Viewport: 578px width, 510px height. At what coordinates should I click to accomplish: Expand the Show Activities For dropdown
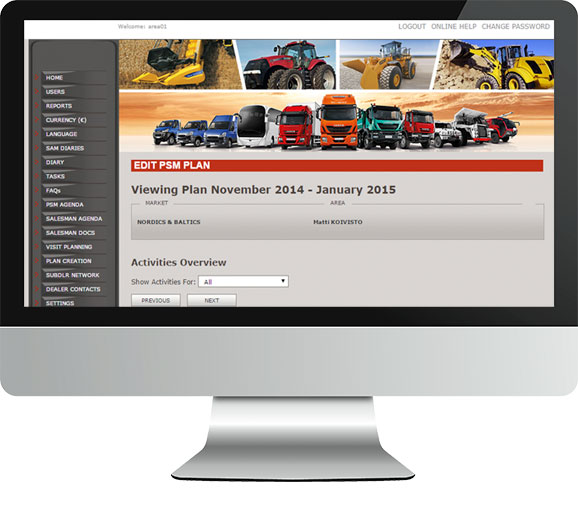point(243,282)
